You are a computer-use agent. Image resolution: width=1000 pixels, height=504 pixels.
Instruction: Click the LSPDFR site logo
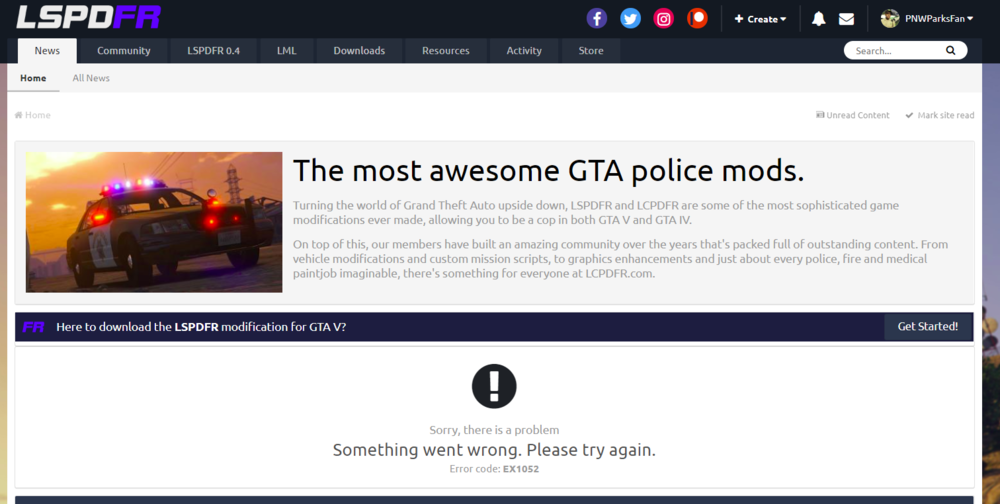[x=88, y=17]
